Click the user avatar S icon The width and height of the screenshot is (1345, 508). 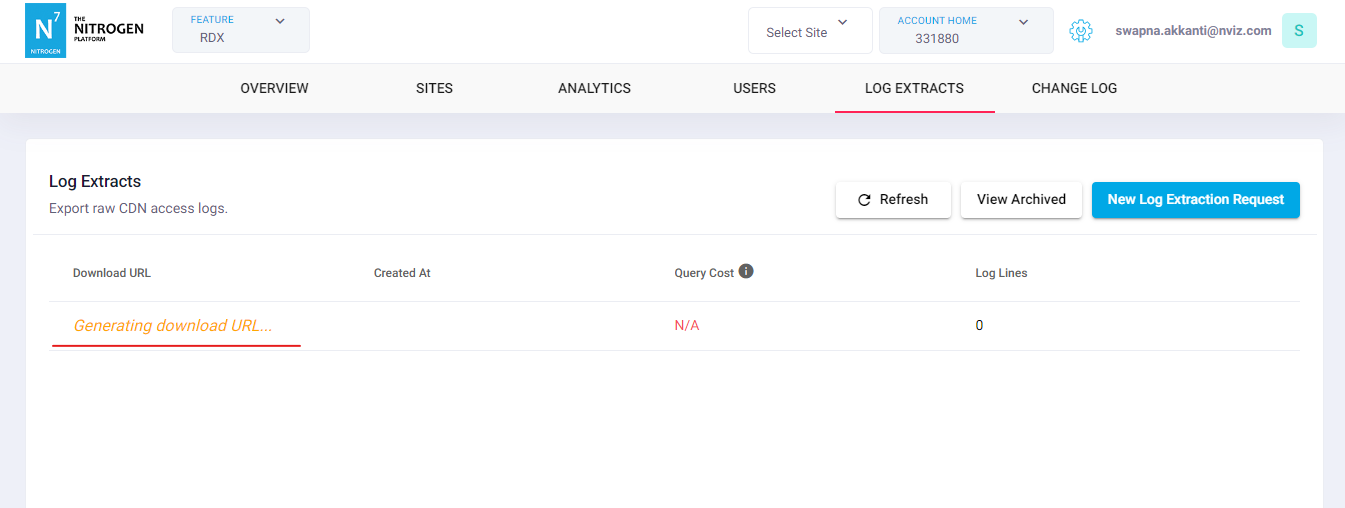[x=1299, y=31]
